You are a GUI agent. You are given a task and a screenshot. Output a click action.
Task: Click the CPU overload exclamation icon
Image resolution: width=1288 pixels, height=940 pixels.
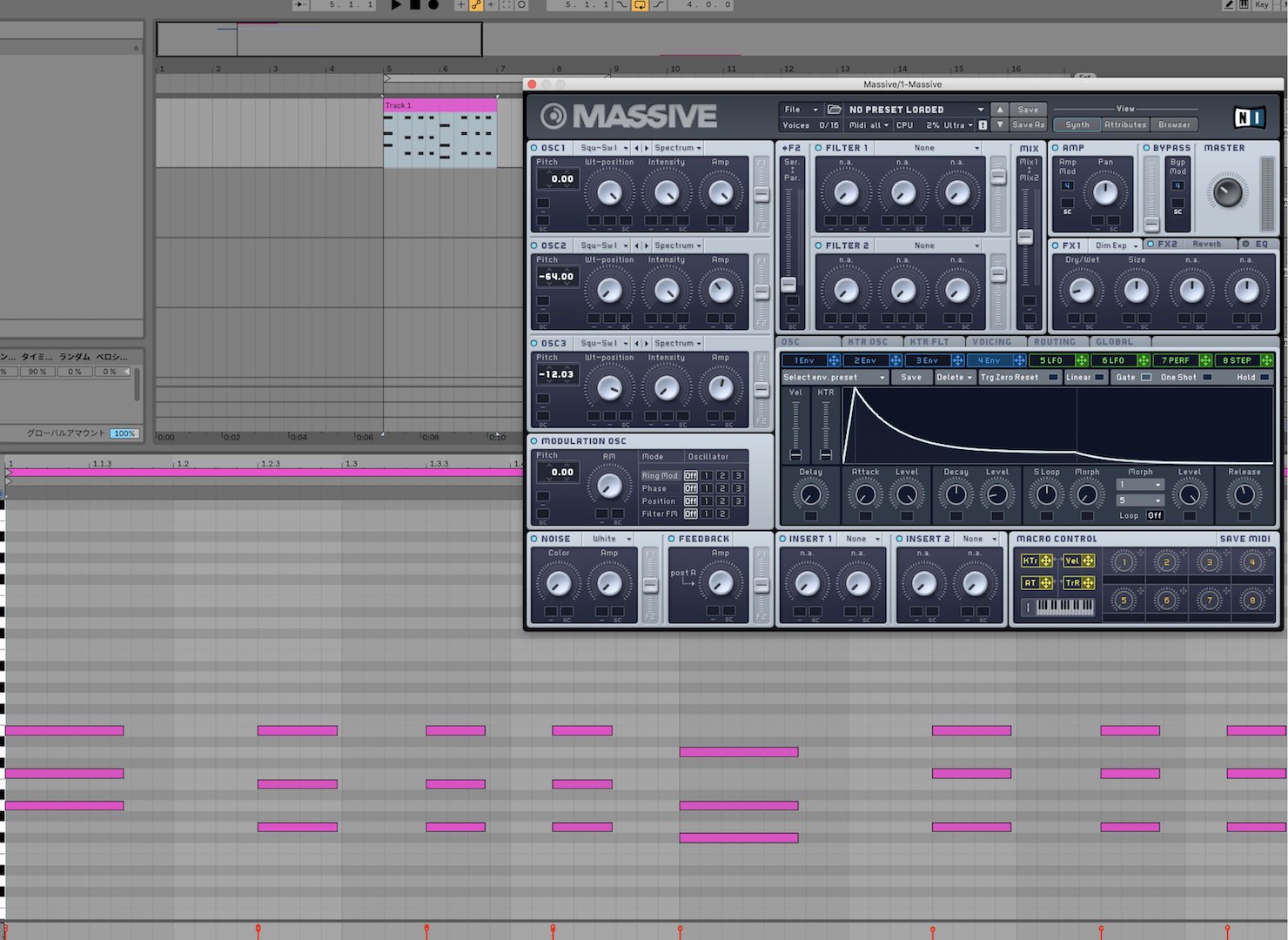(x=983, y=125)
